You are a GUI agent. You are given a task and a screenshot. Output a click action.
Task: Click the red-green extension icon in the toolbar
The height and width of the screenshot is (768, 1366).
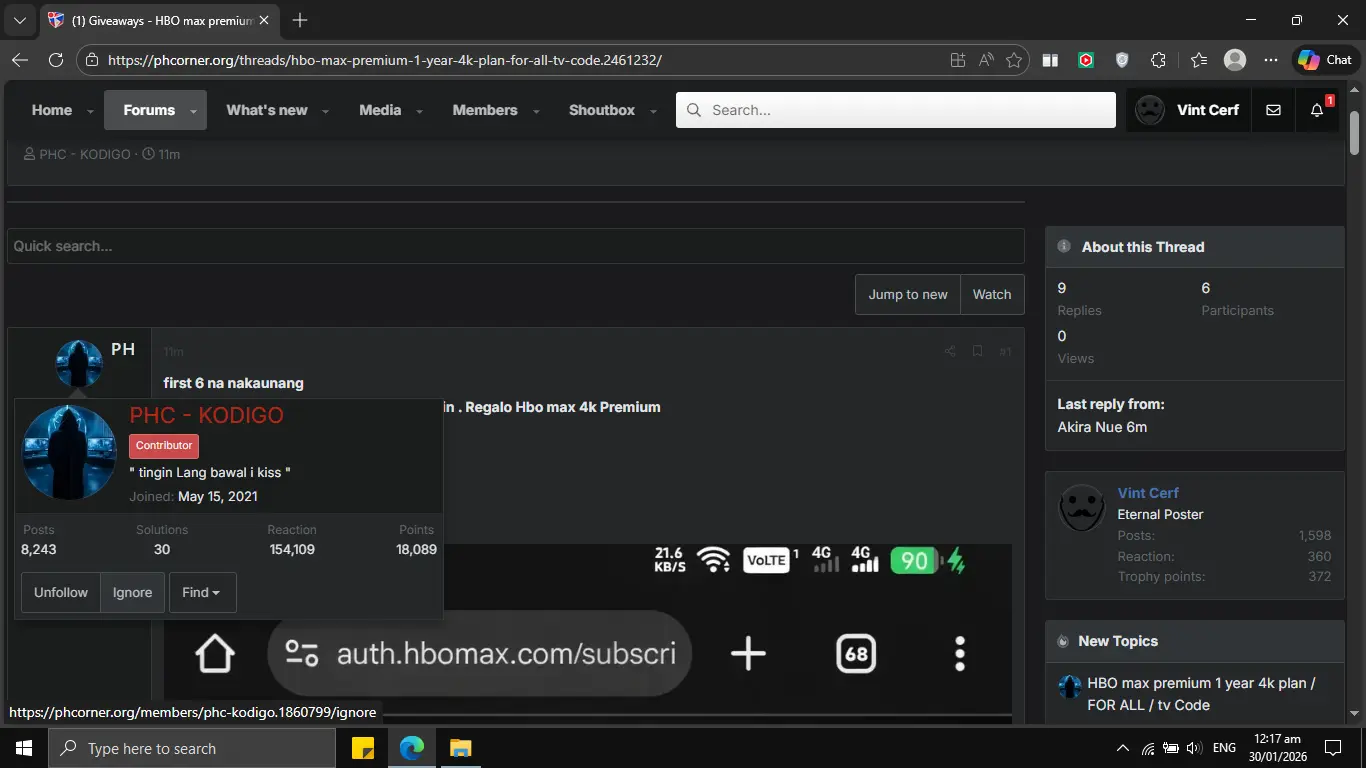coord(1086,60)
